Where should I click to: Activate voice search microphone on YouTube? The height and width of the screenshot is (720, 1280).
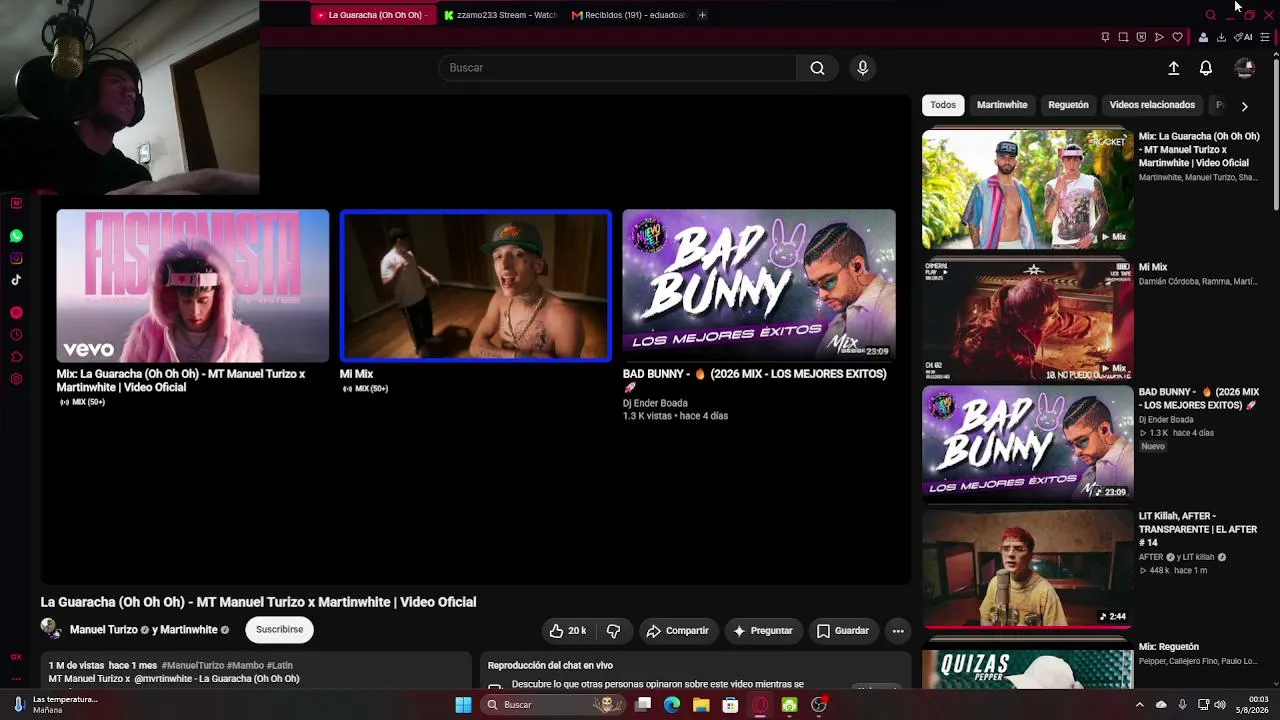tap(863, 68)
